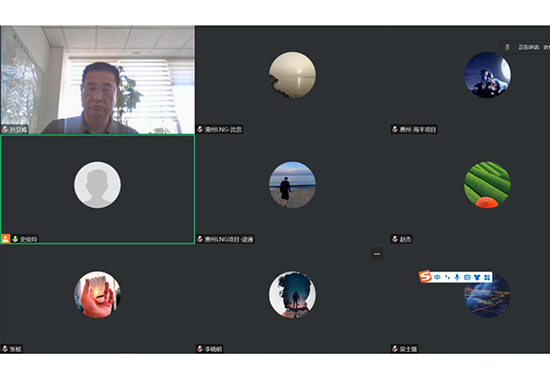
Task: Click the name label 漳州LNG-沈忠
Action: tap(223, 129)
